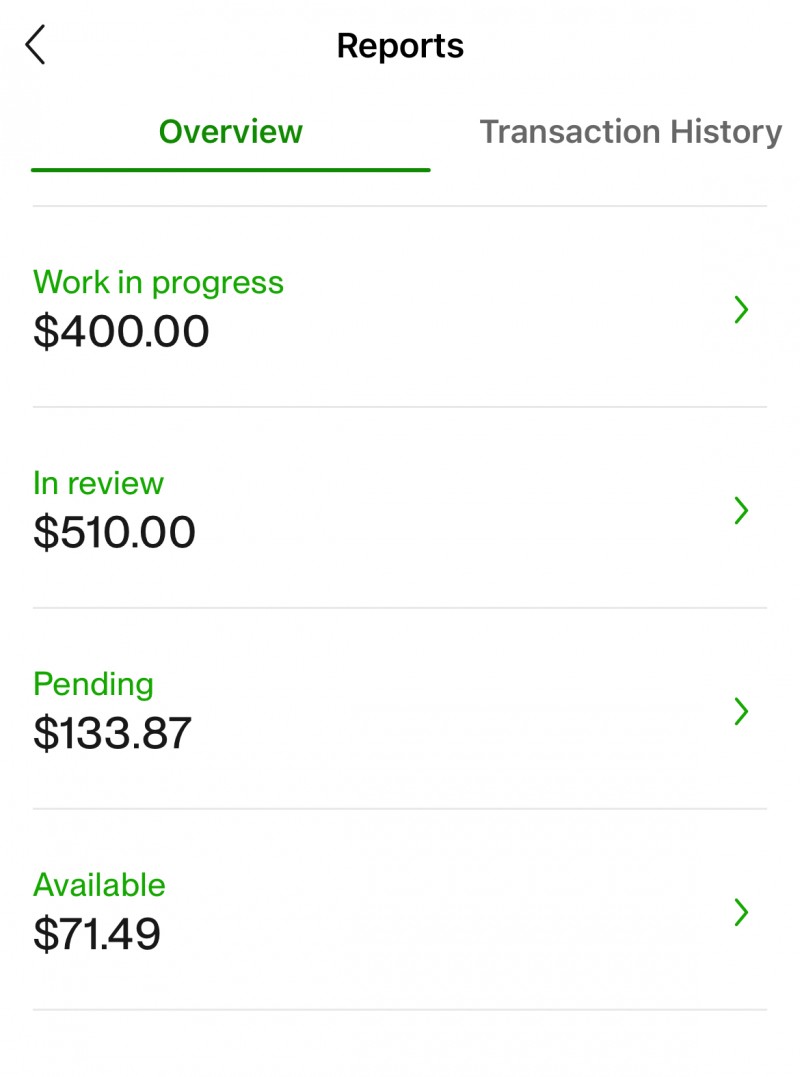Screen dimensions: 800x1077
Task: Switch to the Transaction History tab
Action: tap(630, 132)
